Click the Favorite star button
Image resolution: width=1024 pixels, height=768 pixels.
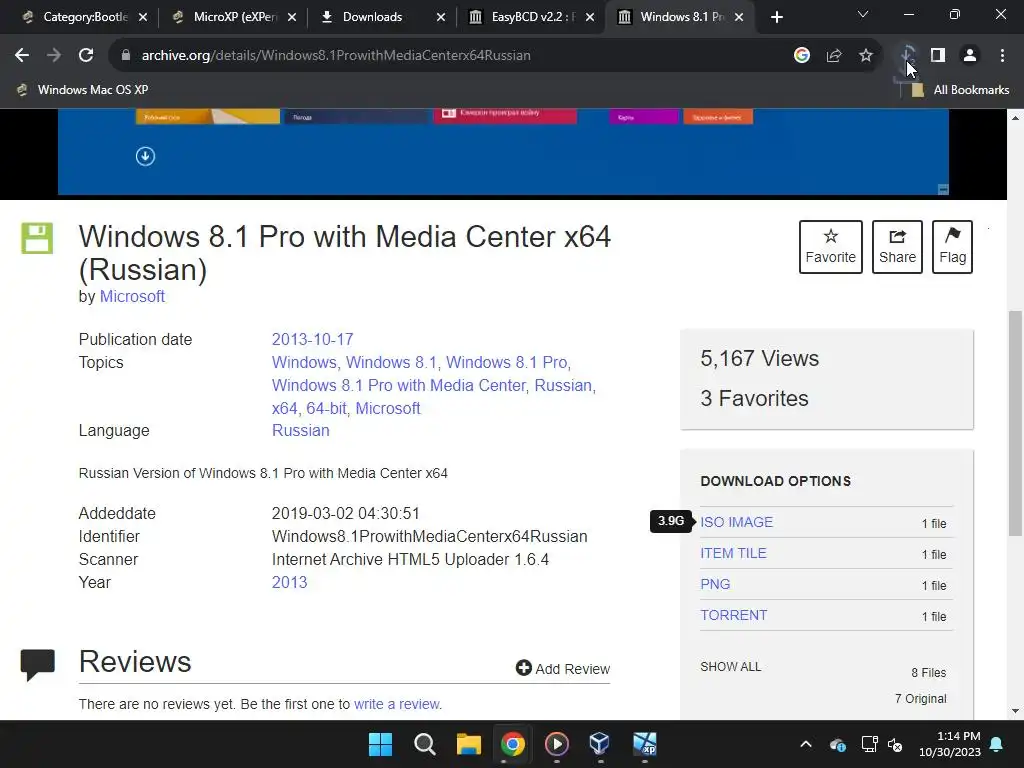click(x=831, y=247)
